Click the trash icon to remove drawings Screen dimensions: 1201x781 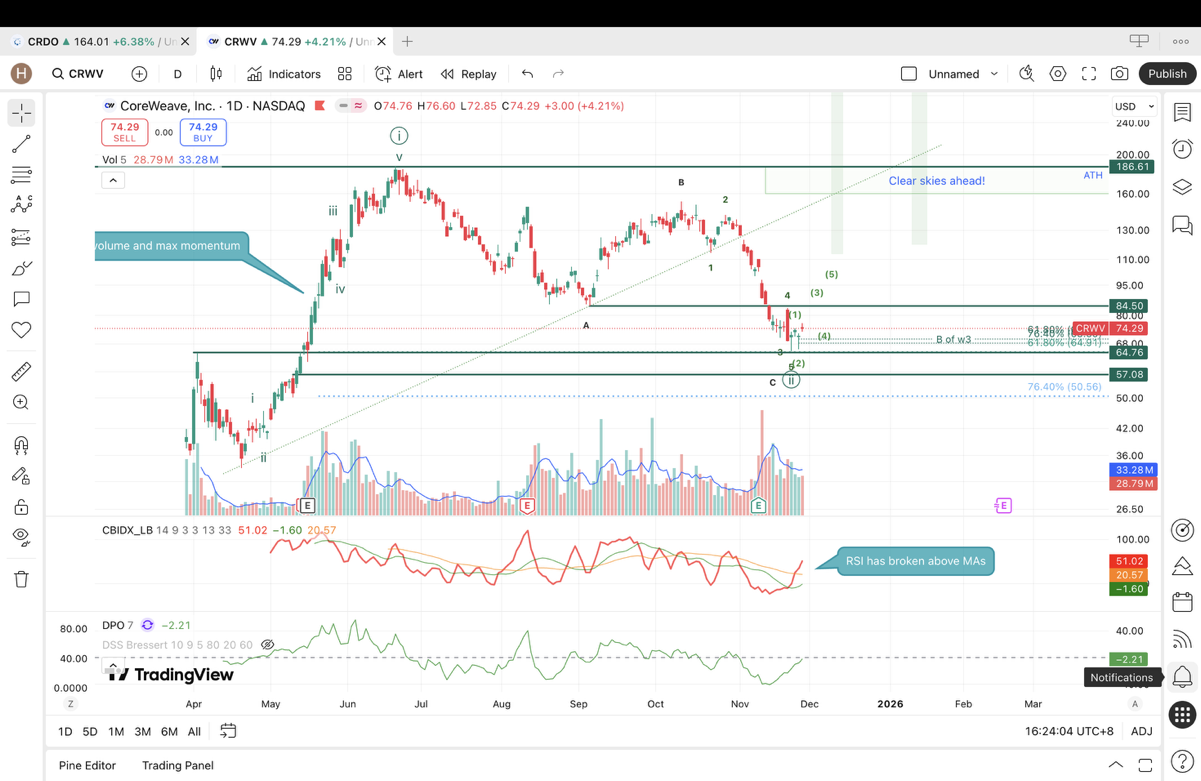[21, 579]
